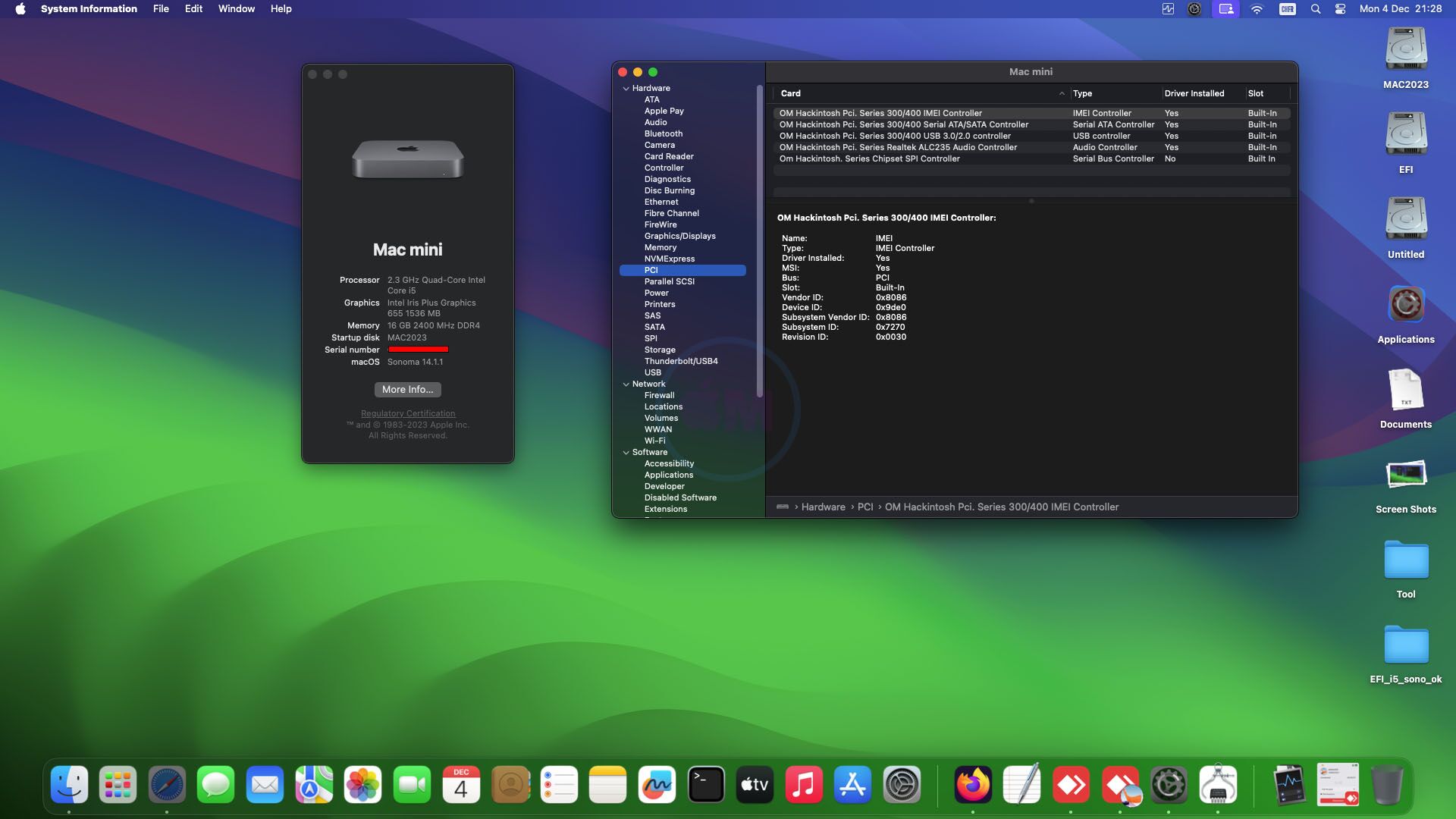Collapse the Software section in sidebar
Screen dimensions: 1456x819
click(626, 453)
